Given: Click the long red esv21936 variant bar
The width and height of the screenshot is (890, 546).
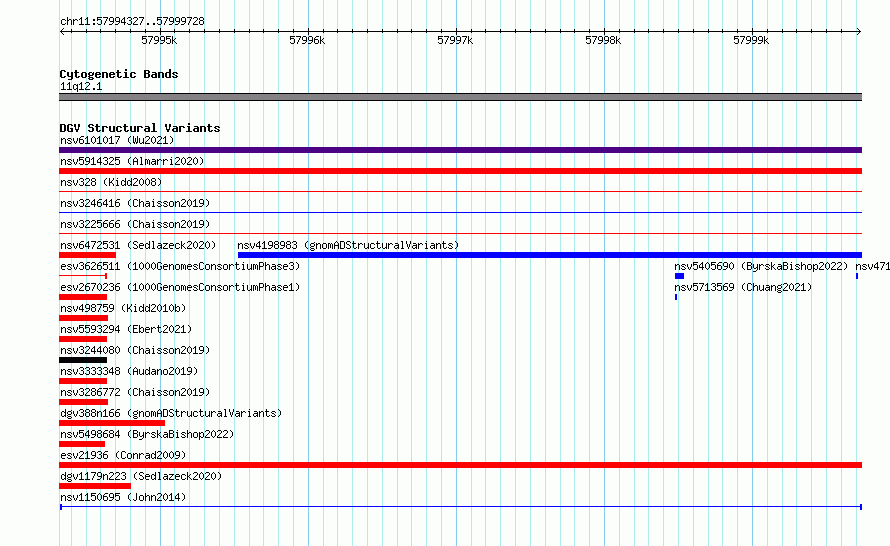Looking at the screenshot, I should click(x=460, y=465).
